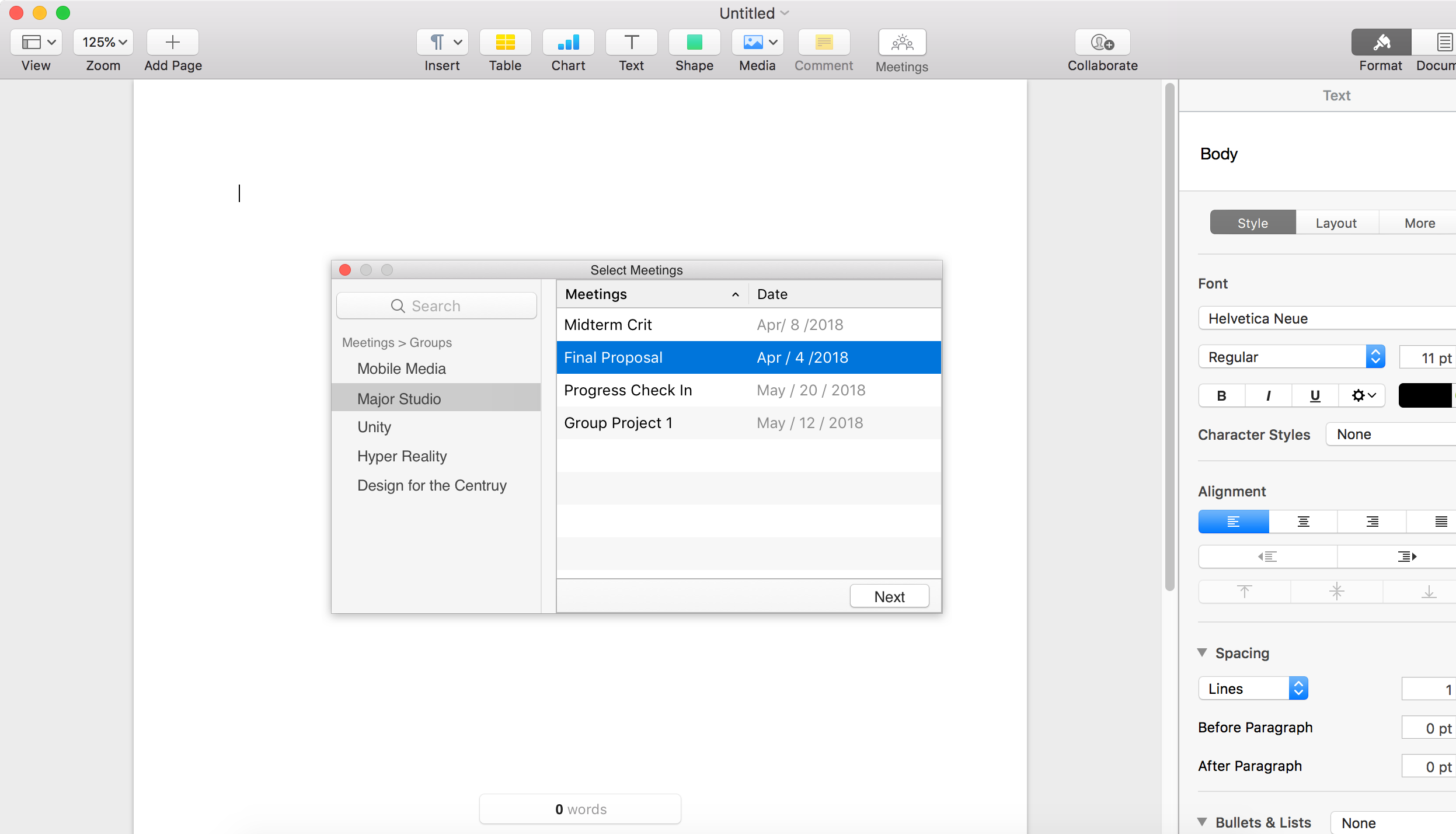Insert a Text box from the toolbar
The width and height of the screenshot is (1456, 834).
point(631,43)
